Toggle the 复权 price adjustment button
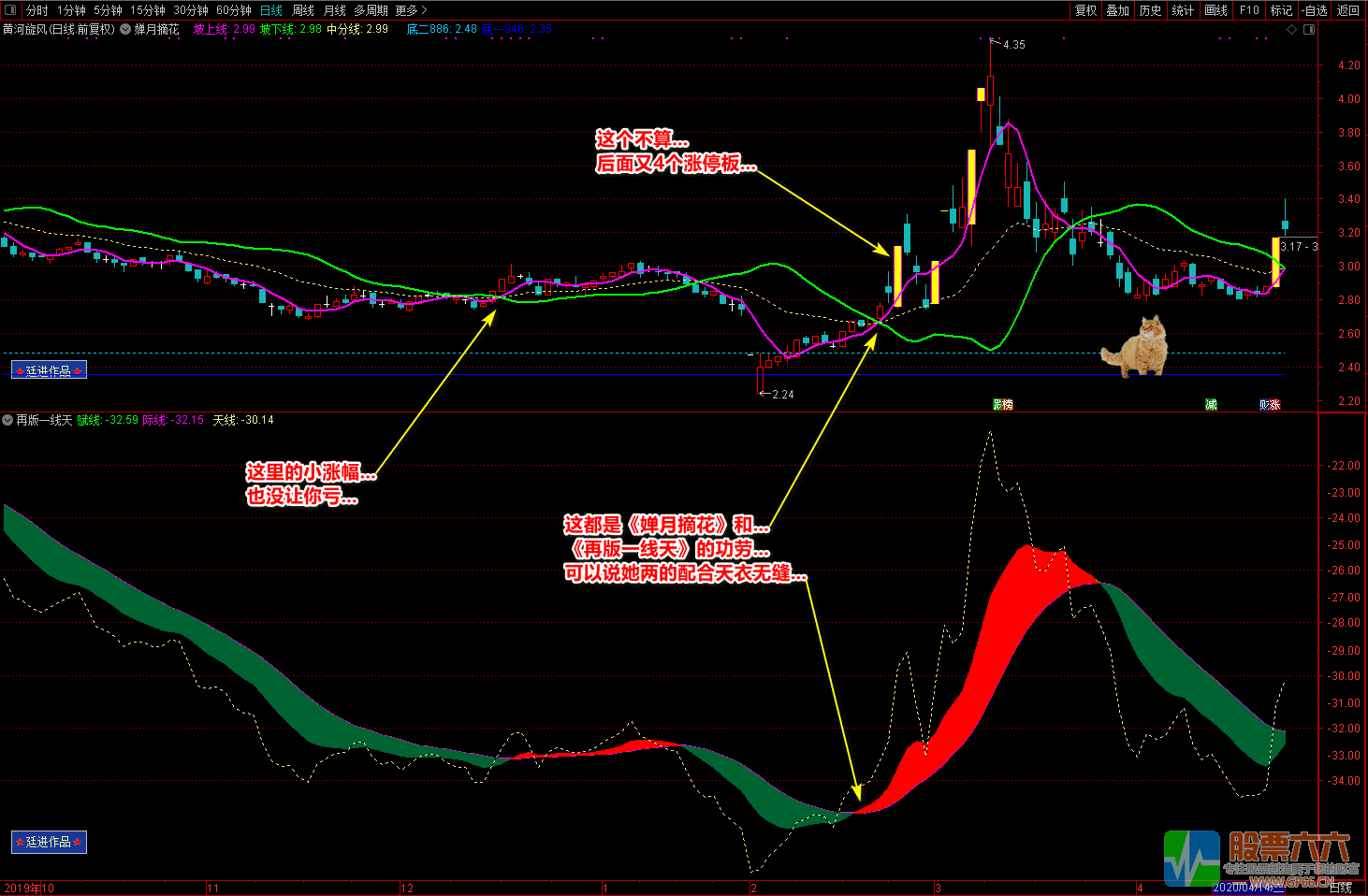Image resolution: width=1368 pixels, height=896 pixels. point(1085,10)
